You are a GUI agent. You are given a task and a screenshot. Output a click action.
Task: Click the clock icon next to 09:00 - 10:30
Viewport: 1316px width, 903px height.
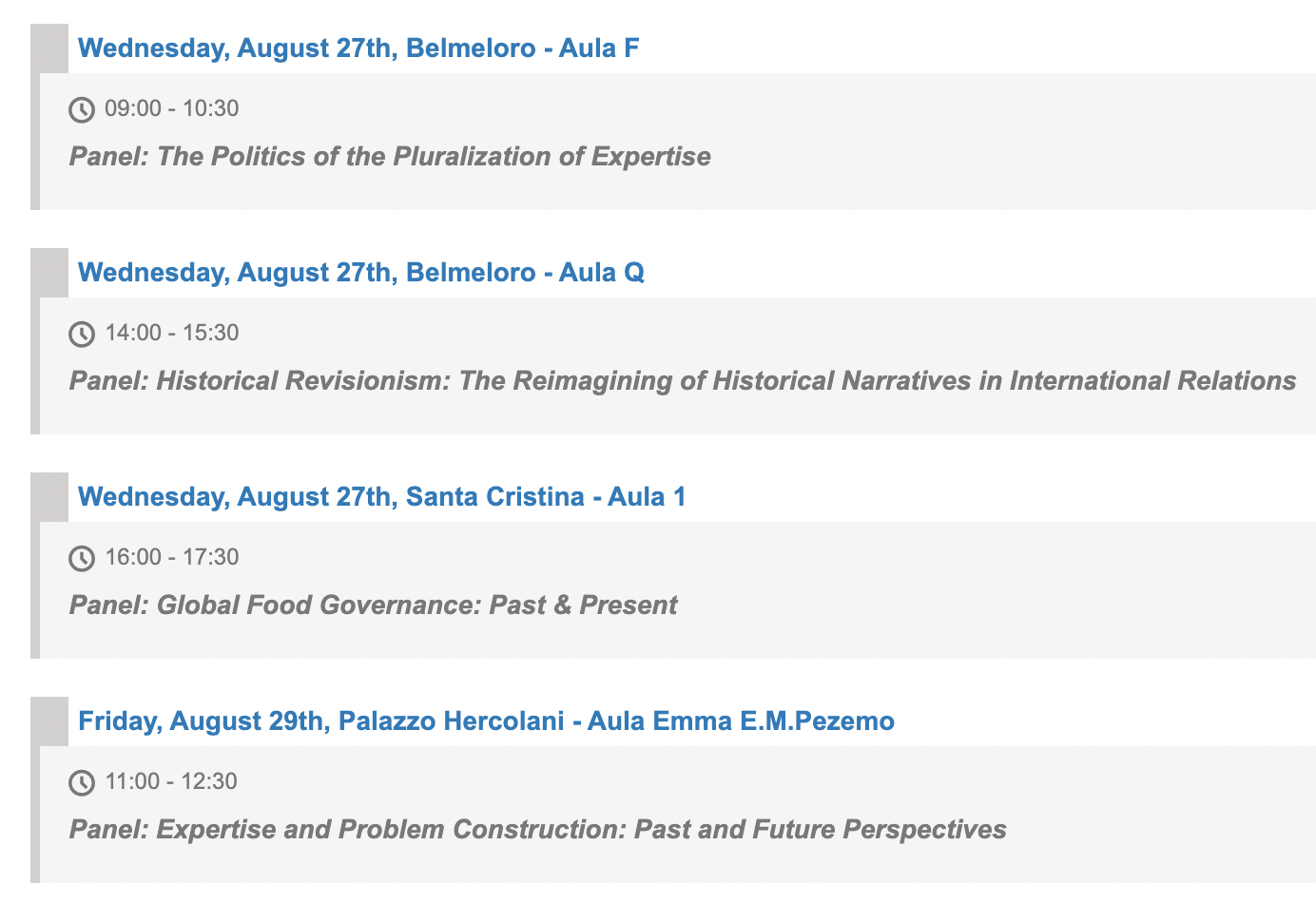pos(82,110)
